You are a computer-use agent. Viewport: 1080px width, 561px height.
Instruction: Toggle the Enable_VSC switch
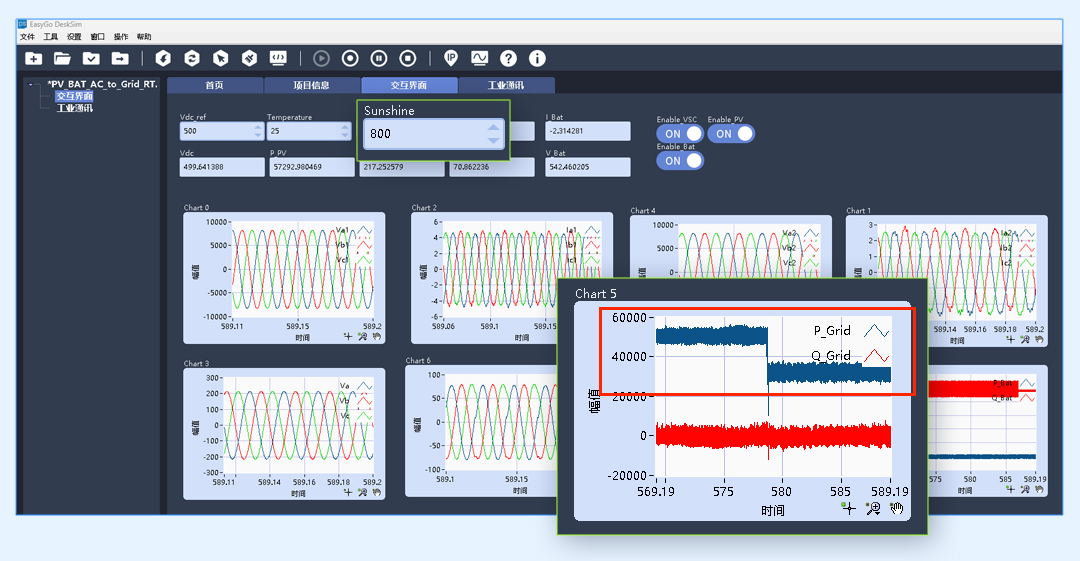680,134
